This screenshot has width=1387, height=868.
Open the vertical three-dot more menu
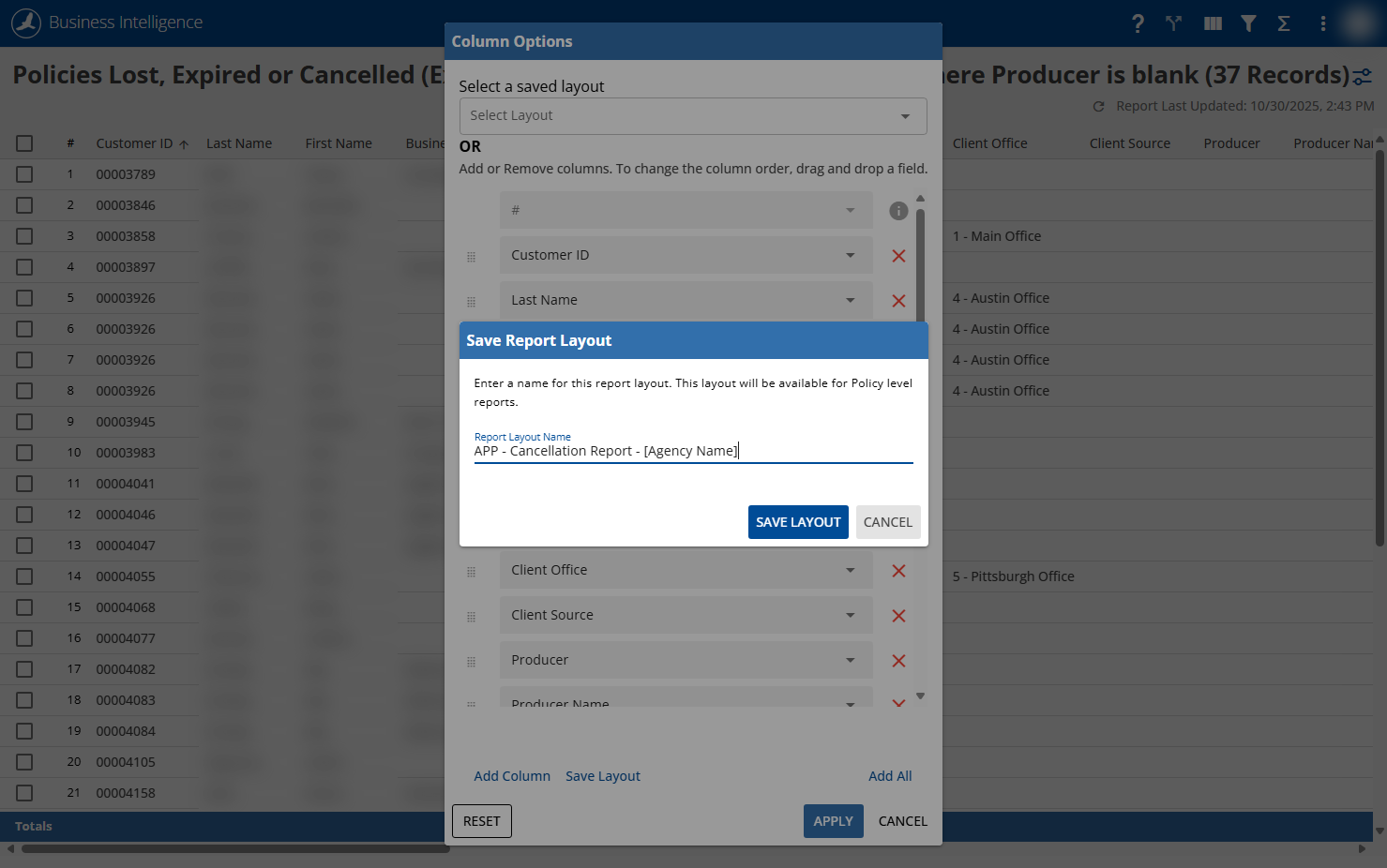pos(1323,23)
